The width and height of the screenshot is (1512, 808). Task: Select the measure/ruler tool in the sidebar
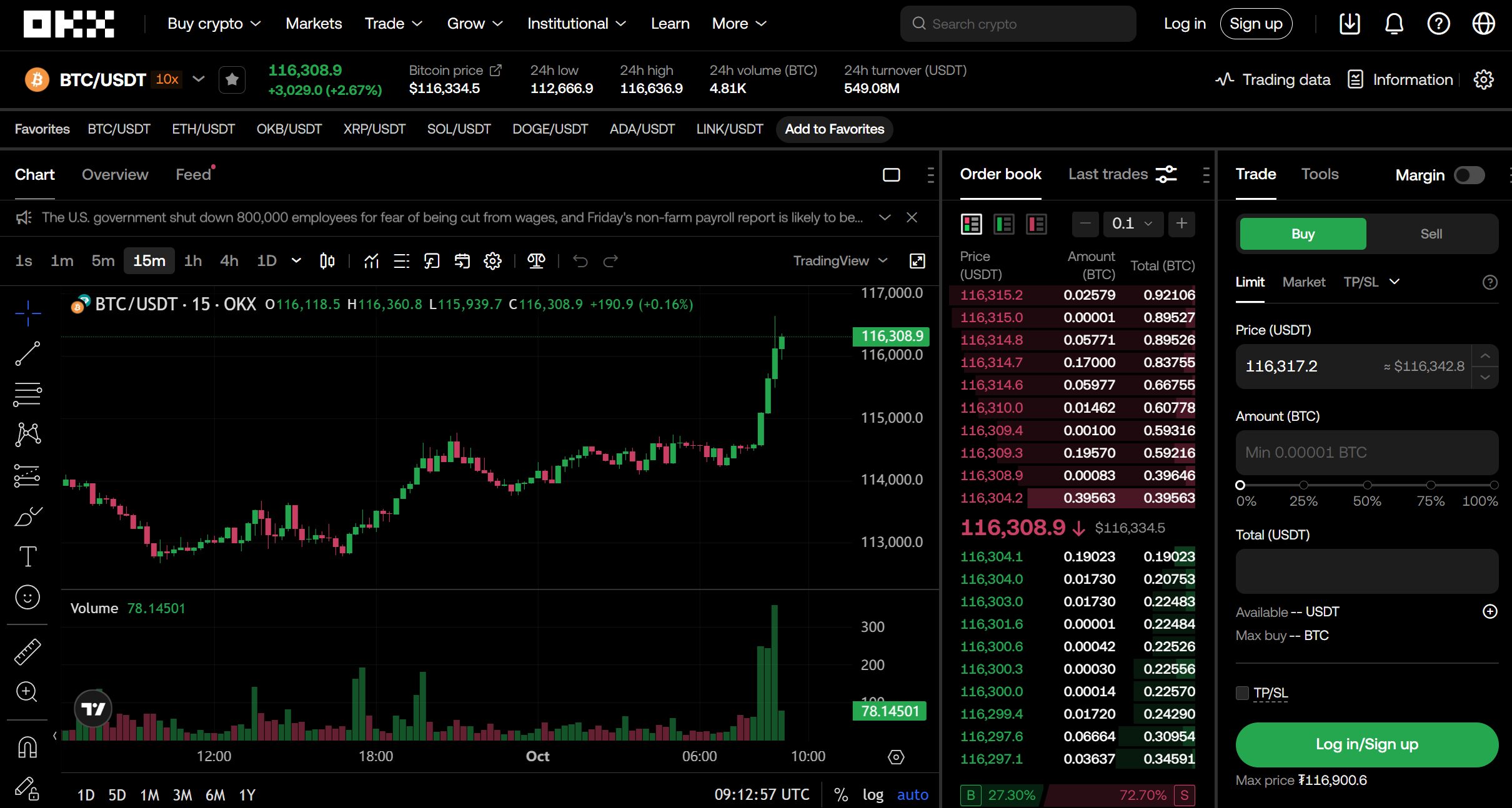tap(27, 651)
